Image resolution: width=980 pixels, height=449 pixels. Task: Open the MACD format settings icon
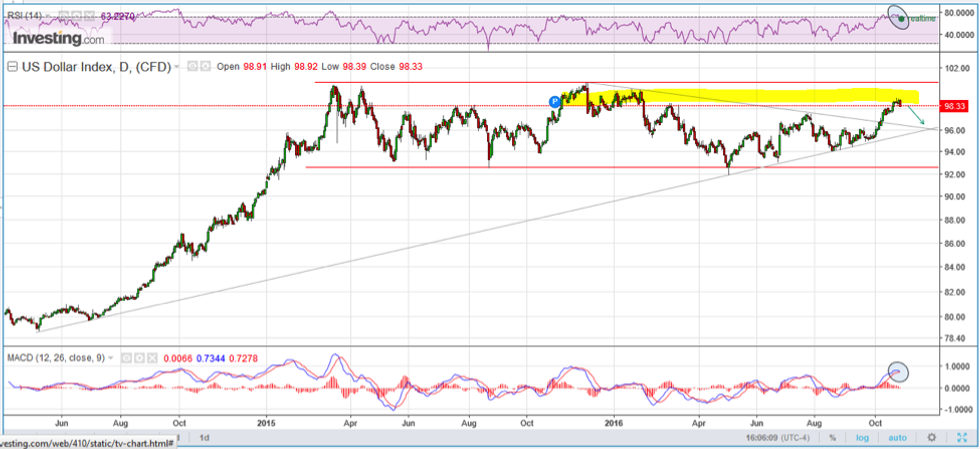pos(140,357)
